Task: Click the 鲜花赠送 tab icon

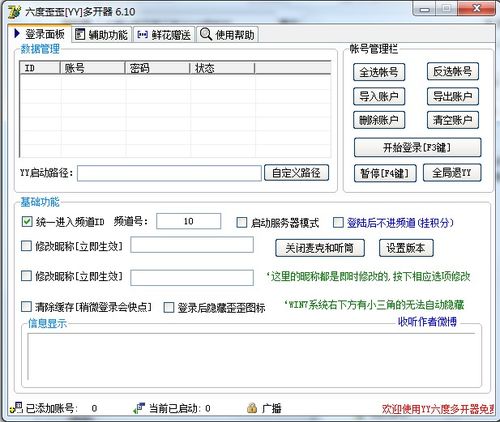Action: pos(142,34)
